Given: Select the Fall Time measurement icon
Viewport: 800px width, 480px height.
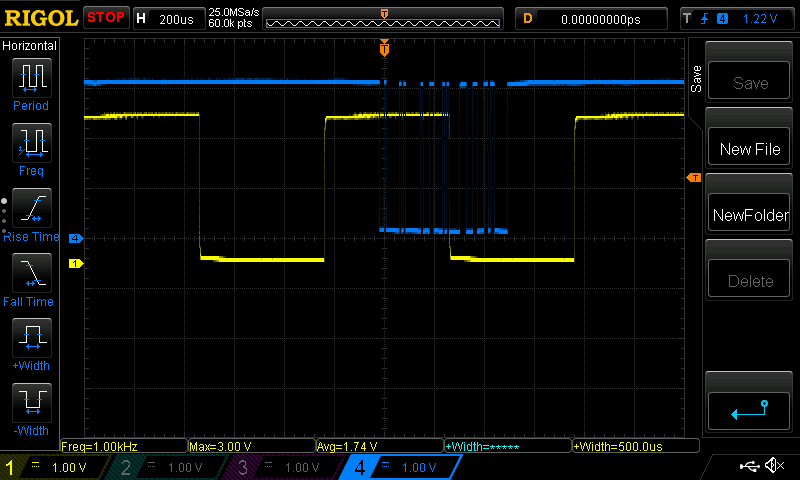Looking at the screenshot, I should [32, 272].
